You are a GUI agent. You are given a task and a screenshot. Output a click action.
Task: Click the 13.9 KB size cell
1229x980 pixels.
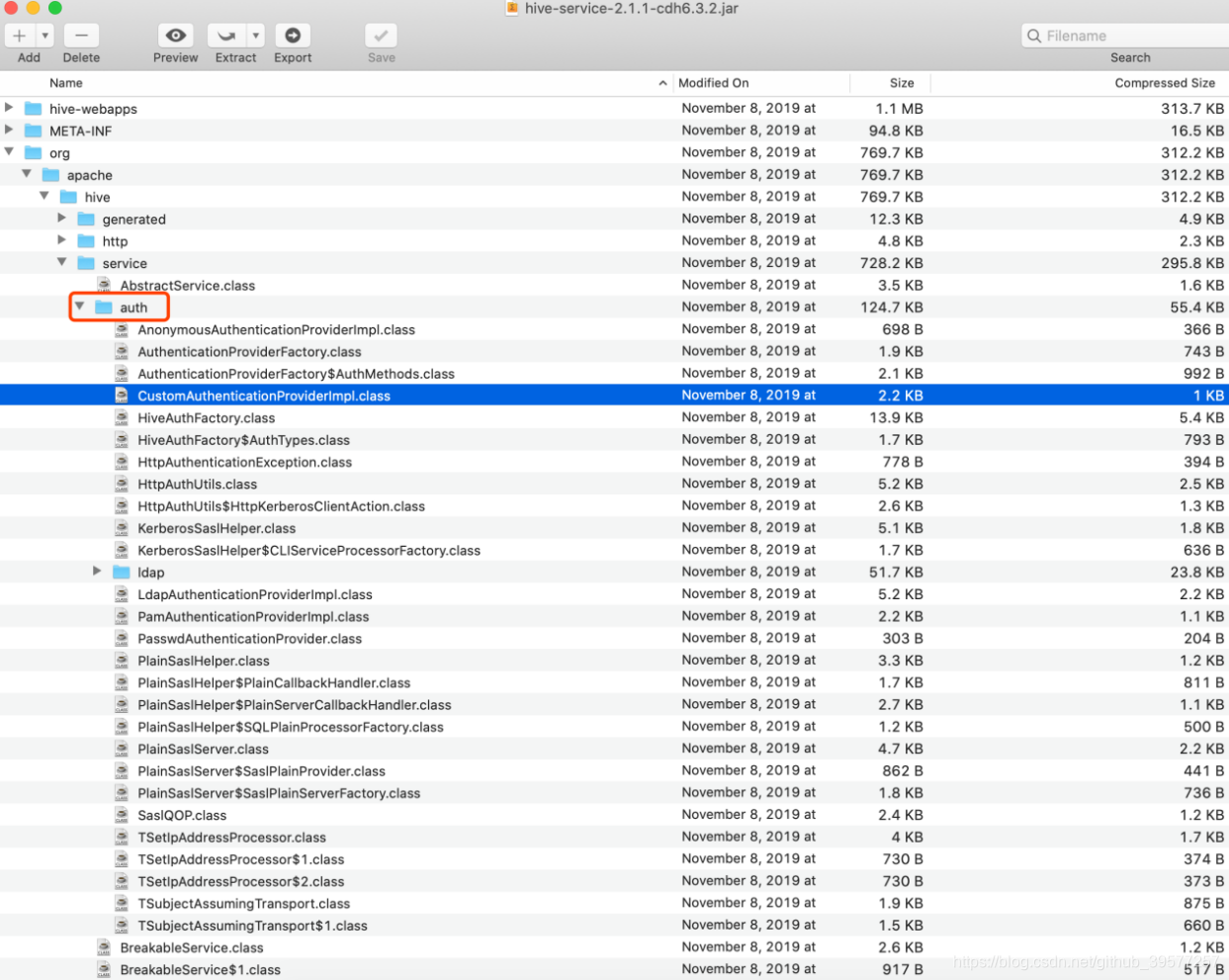[896, 417]
